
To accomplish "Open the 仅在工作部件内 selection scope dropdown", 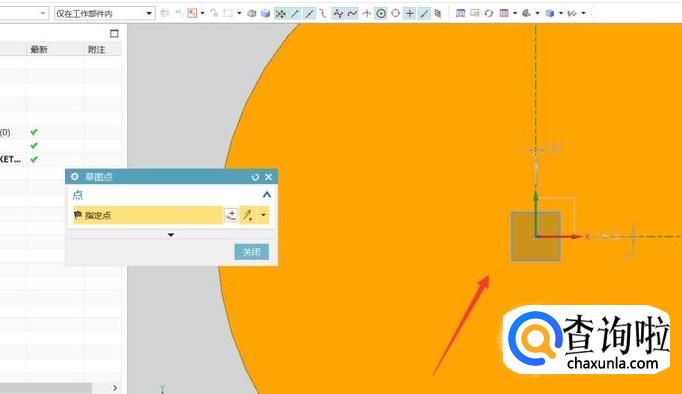I will coord(104,13).
